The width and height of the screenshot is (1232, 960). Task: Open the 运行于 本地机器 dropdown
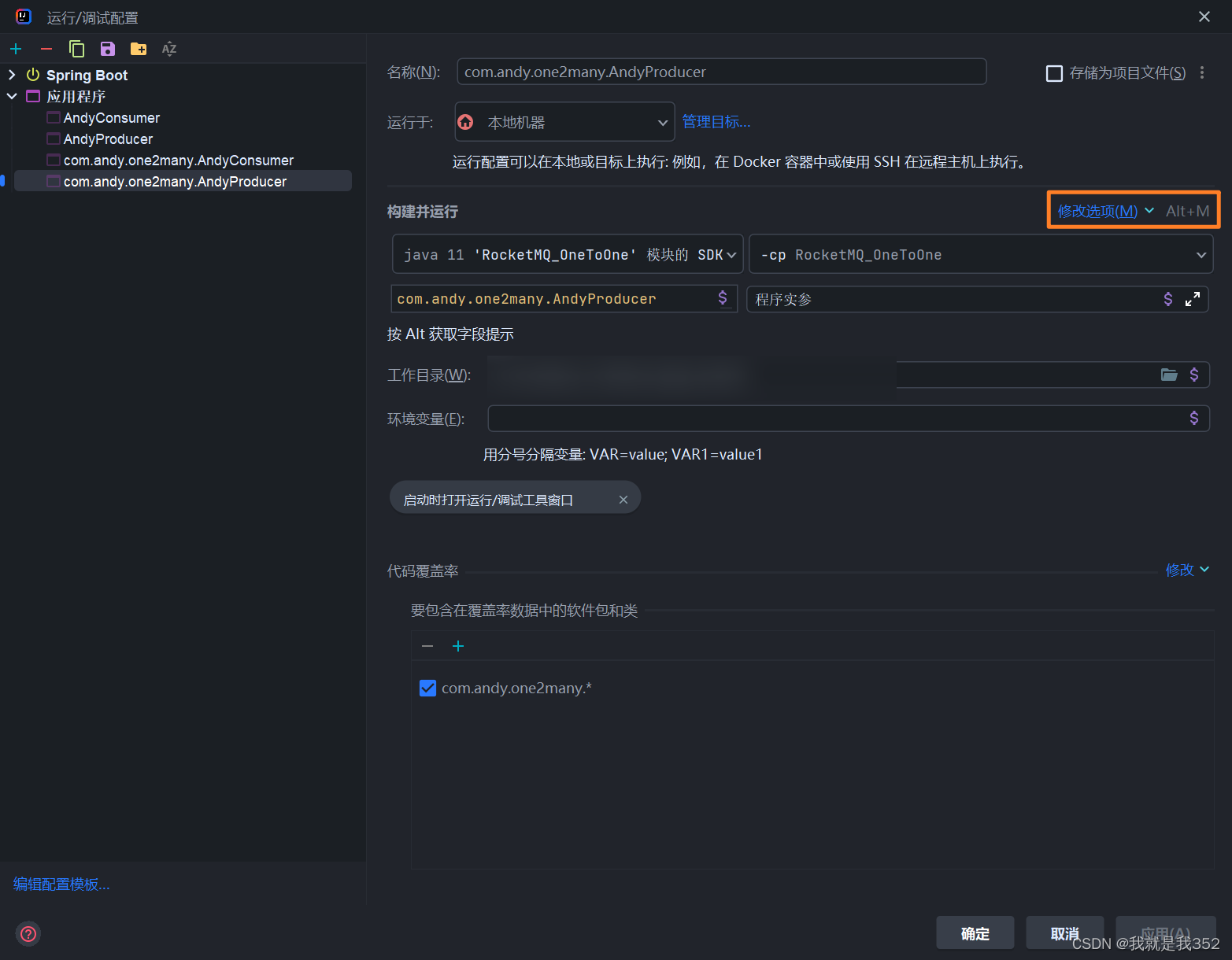(x=564, y=122)
